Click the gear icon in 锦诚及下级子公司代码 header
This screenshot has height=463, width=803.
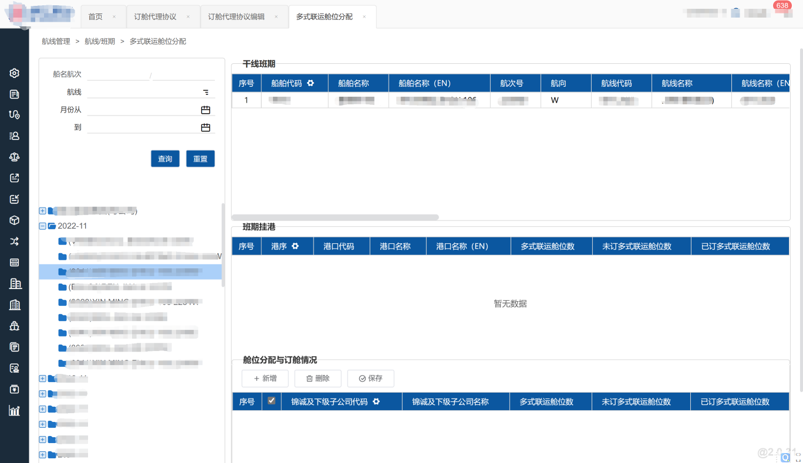click(376, 402)
